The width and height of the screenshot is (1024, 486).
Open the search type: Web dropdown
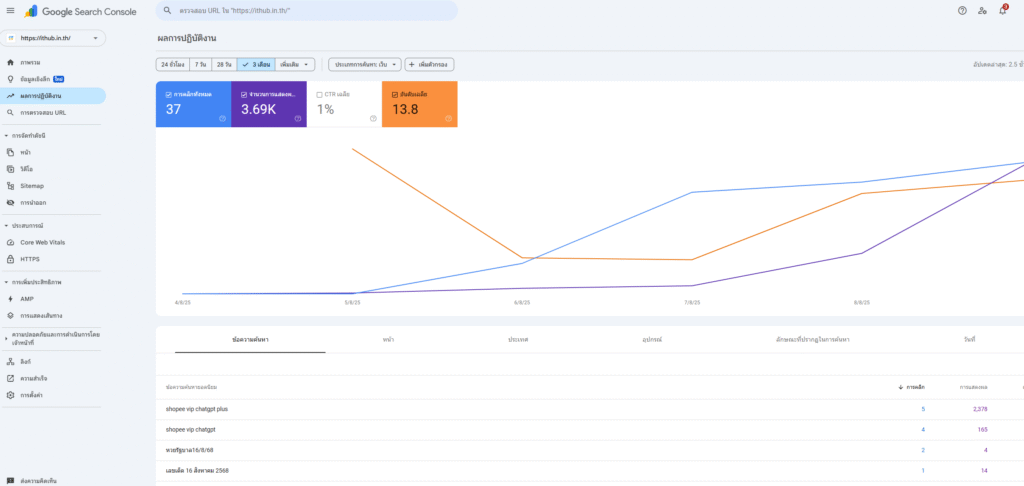[x=364, y=65]
